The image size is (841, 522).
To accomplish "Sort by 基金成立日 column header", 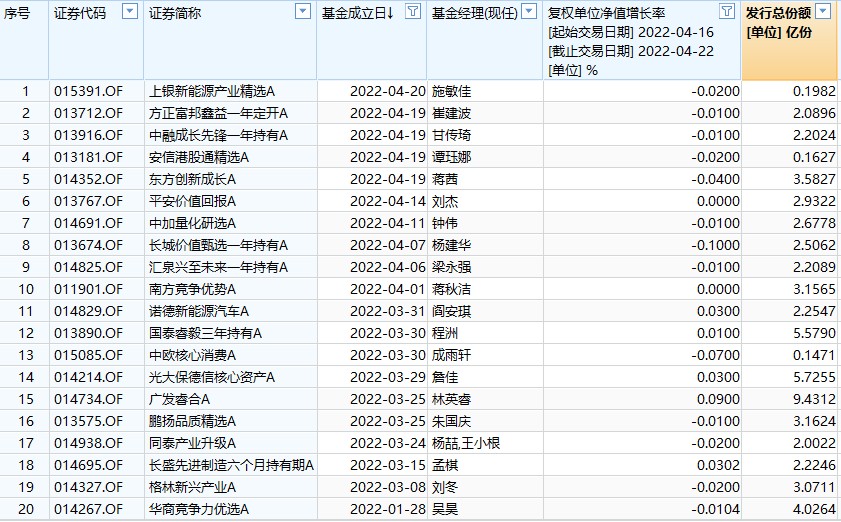I will (x=358, y=13).
